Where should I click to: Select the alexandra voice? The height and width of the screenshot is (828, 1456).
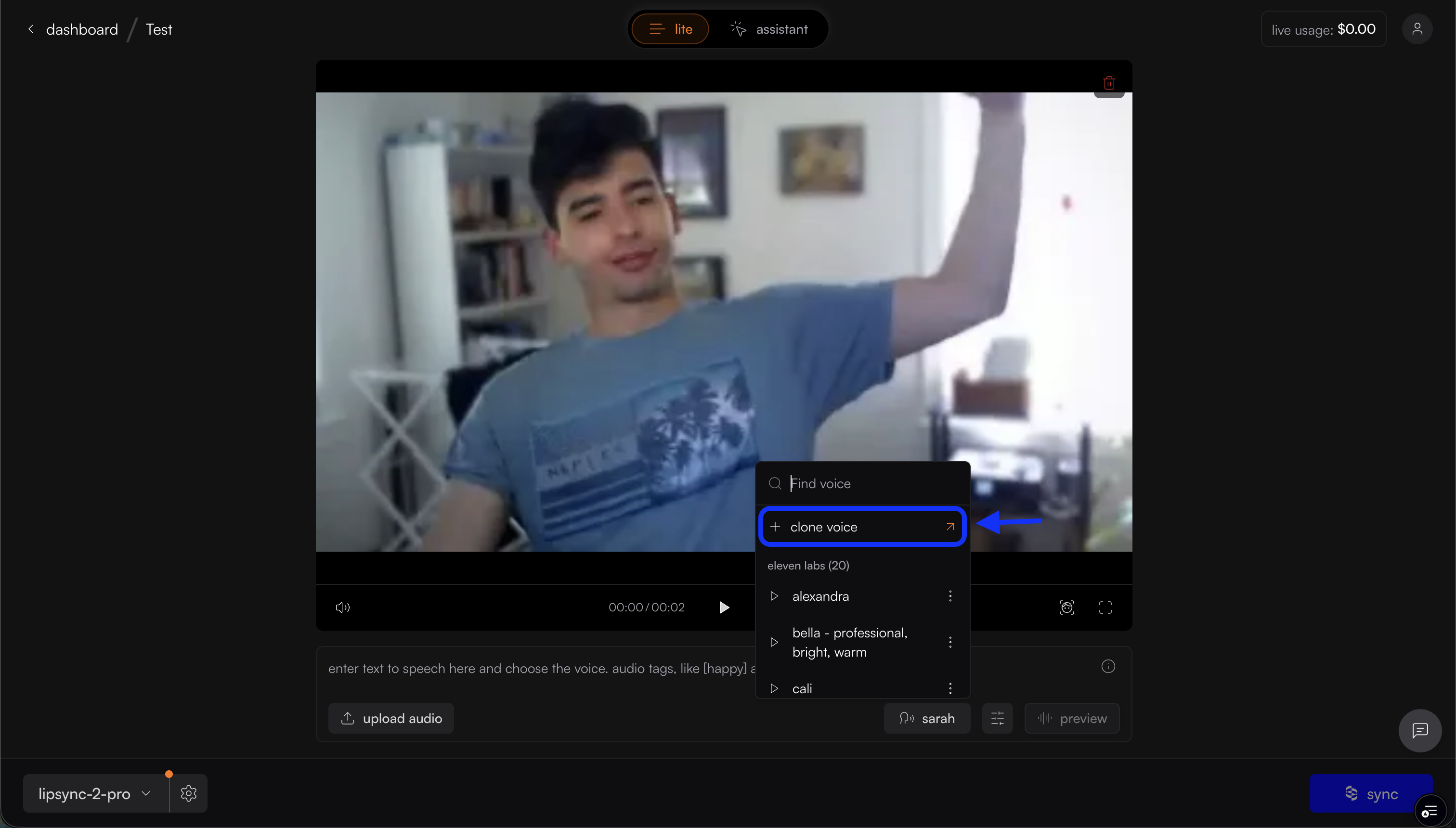pos(820,596)
